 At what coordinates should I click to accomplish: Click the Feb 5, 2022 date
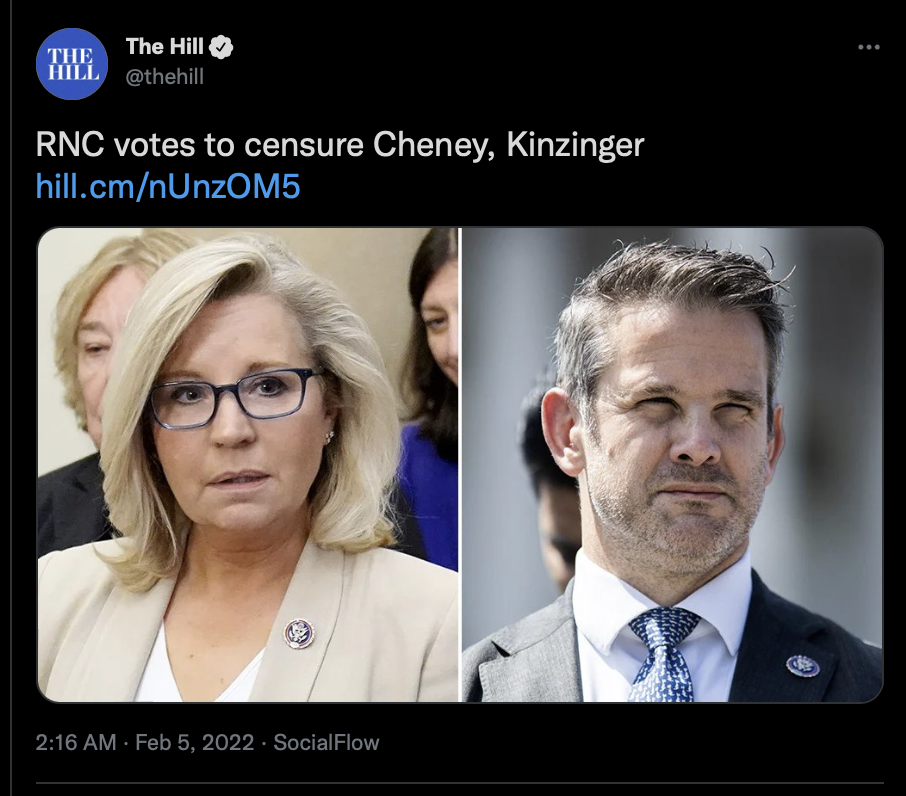click(194, 742)
